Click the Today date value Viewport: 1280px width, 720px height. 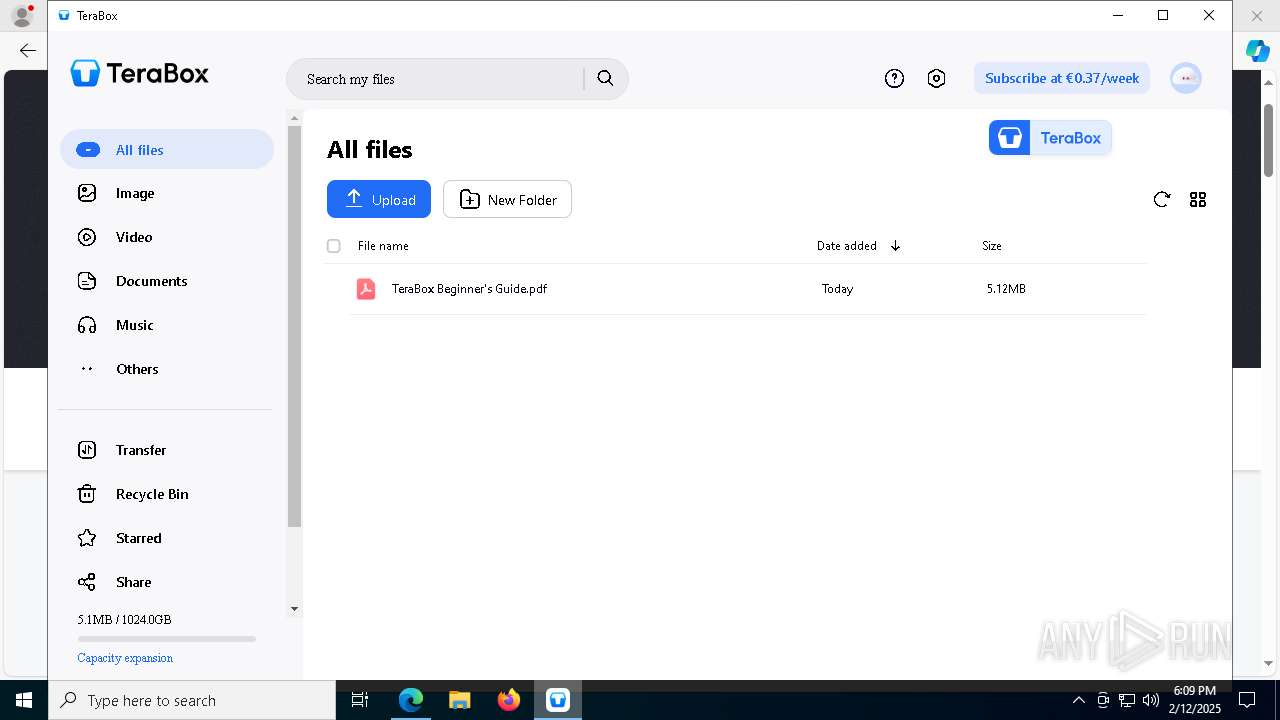coord(838,289)
